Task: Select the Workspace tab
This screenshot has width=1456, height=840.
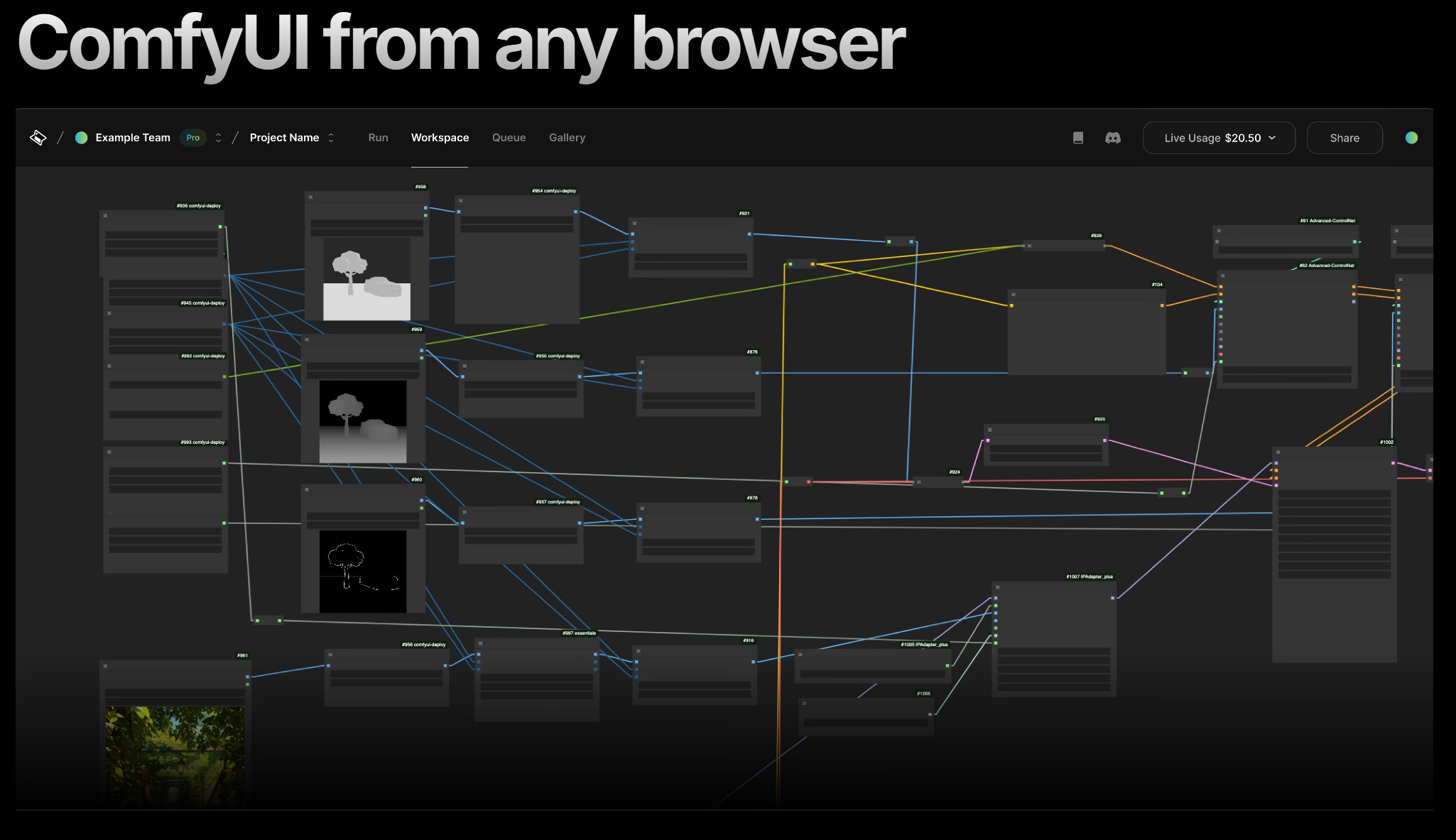Action: click(440, 138)
